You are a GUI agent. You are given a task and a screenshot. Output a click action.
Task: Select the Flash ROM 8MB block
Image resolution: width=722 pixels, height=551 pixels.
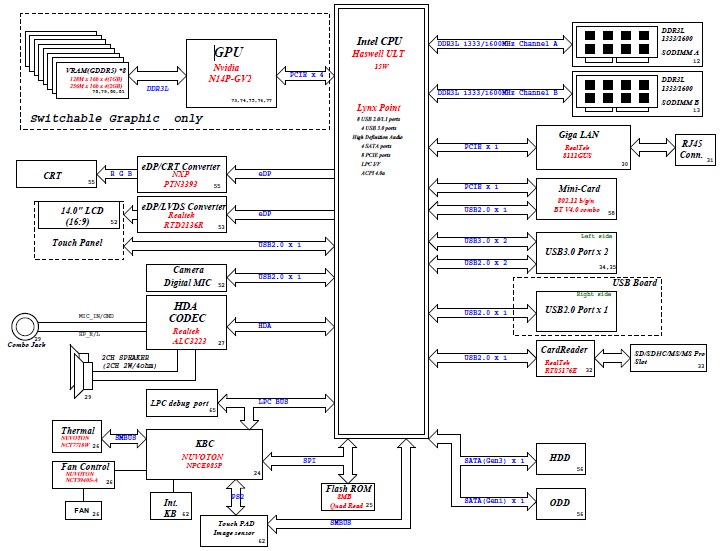[348, 497]
